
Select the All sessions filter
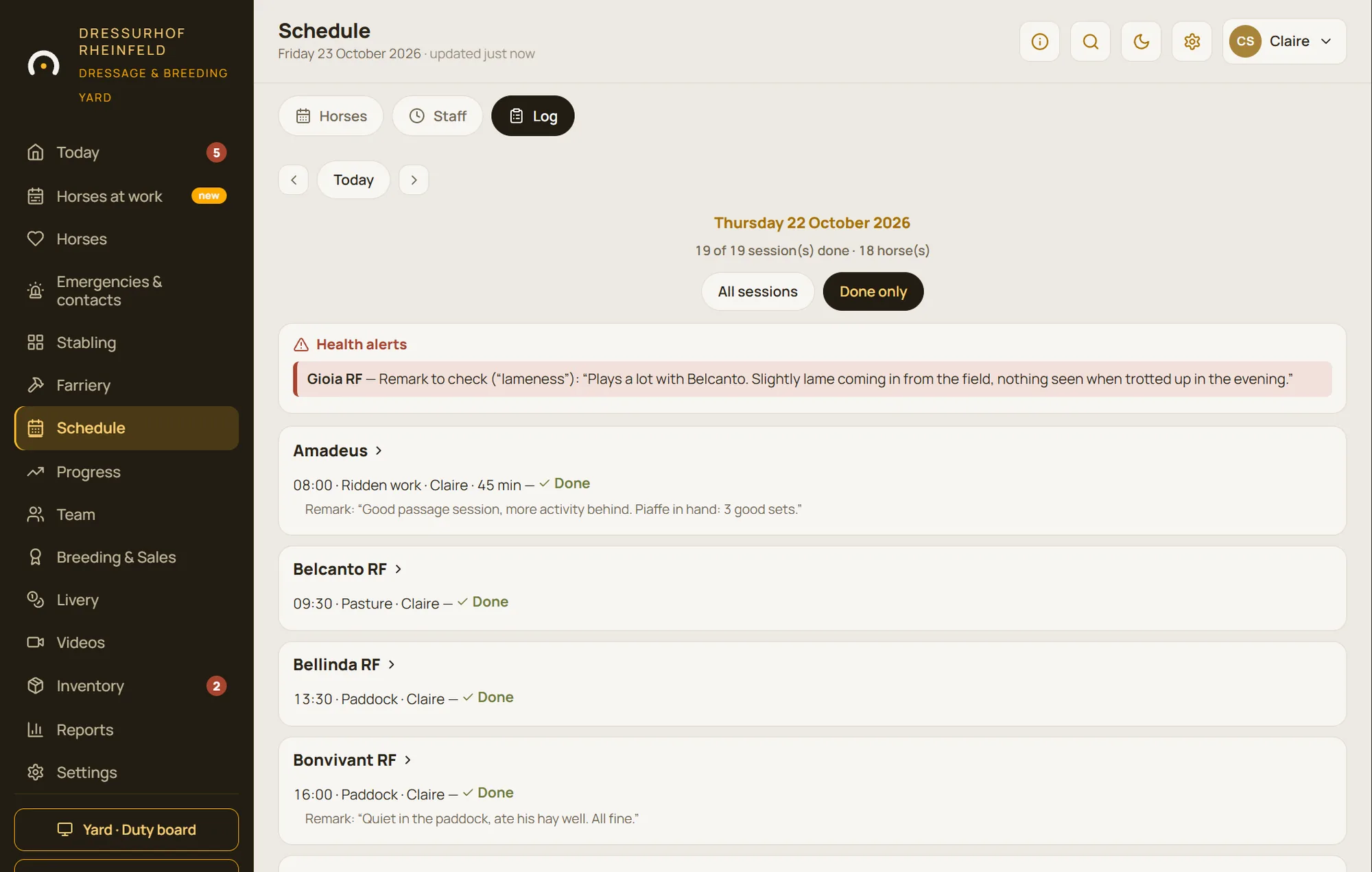(757, 292)
